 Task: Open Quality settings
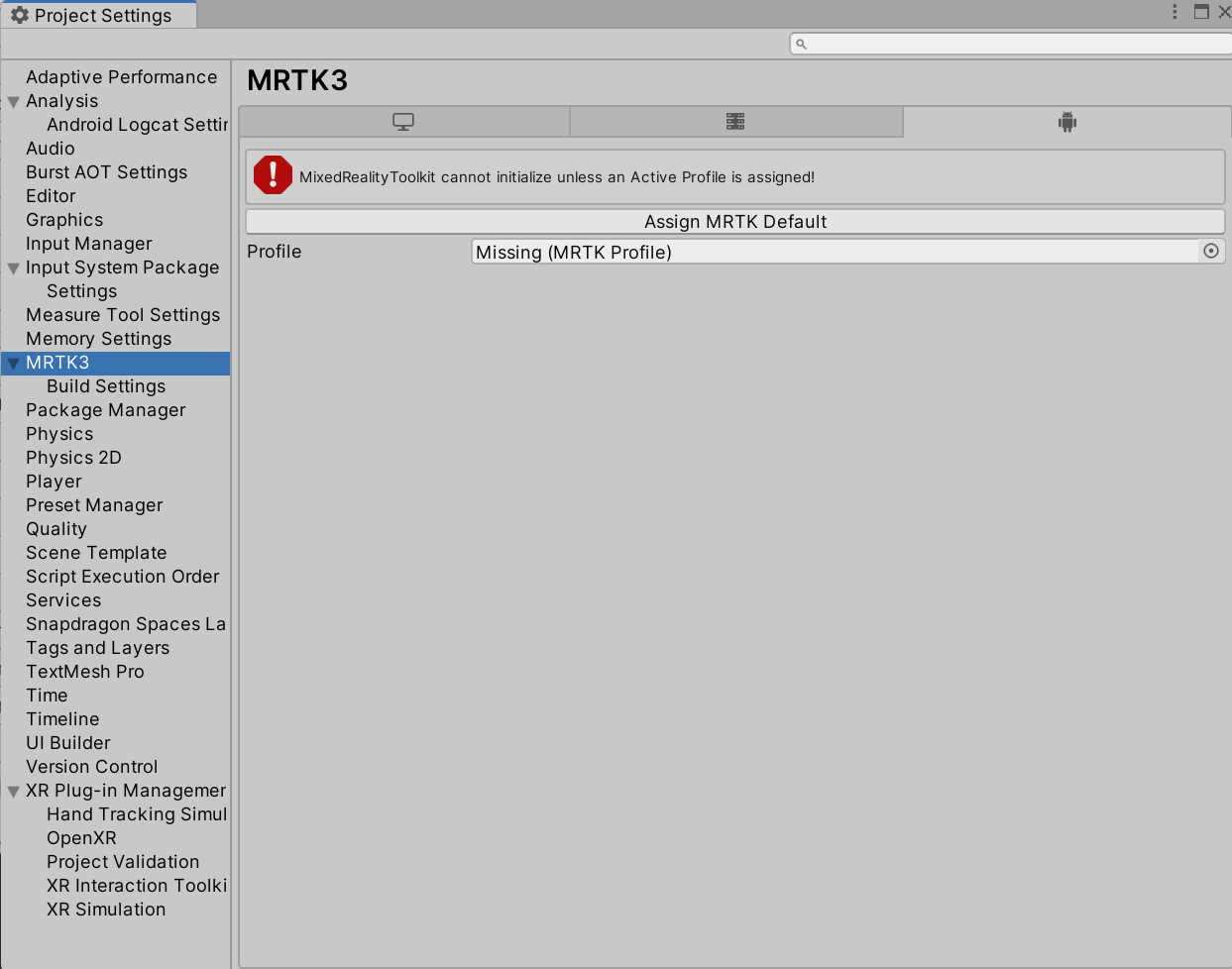(x=56, y=529)
